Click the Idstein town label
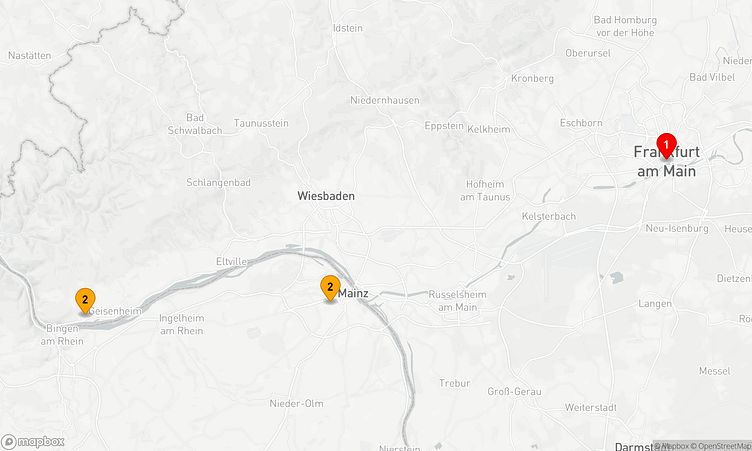This screenshot has width=752, height=451. pos(348,28)
